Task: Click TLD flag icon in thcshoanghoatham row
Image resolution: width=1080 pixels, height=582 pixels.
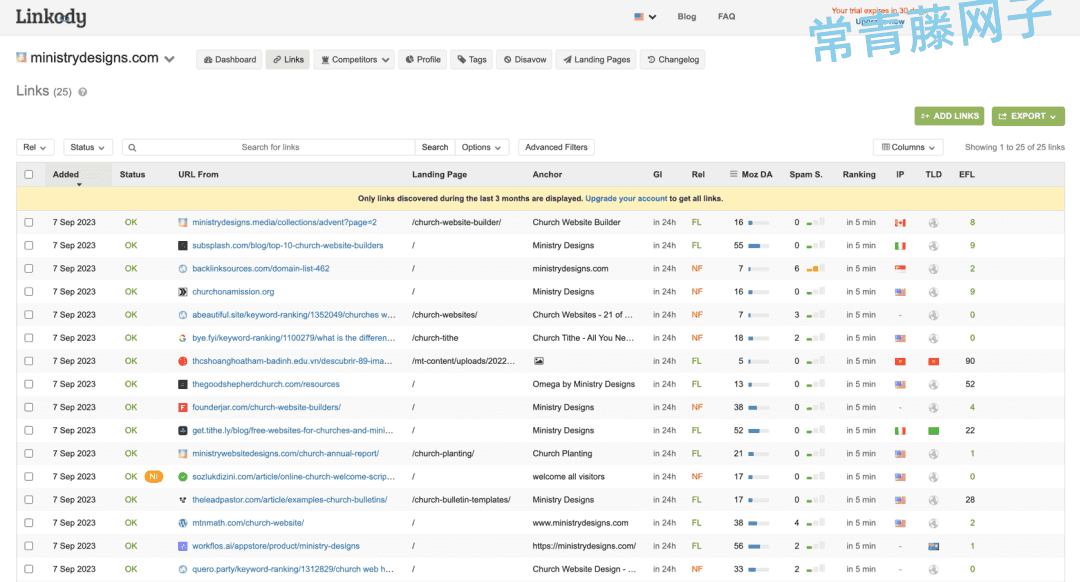Action: click(x=933, y=361)
